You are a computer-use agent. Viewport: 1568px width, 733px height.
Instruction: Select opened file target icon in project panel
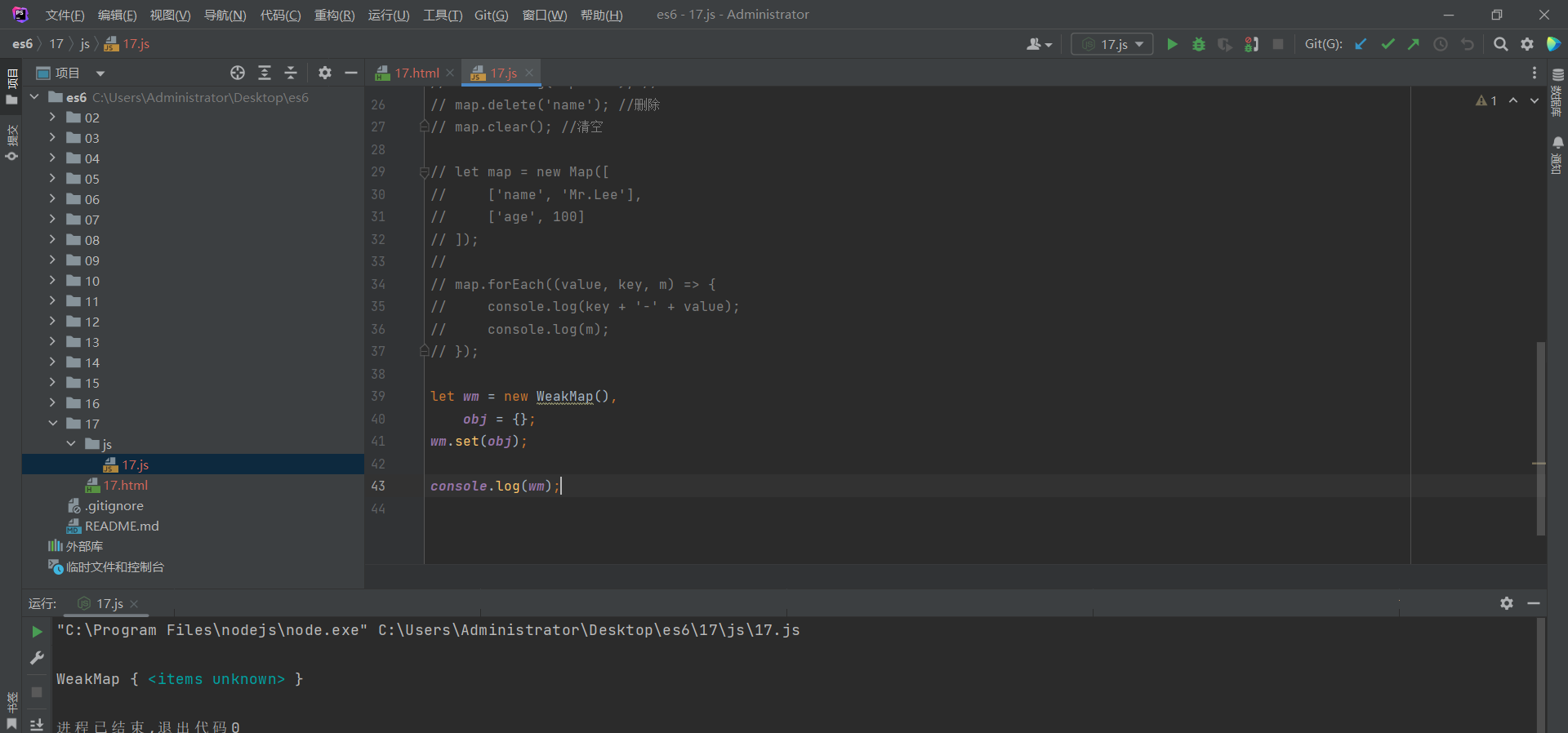238,73
